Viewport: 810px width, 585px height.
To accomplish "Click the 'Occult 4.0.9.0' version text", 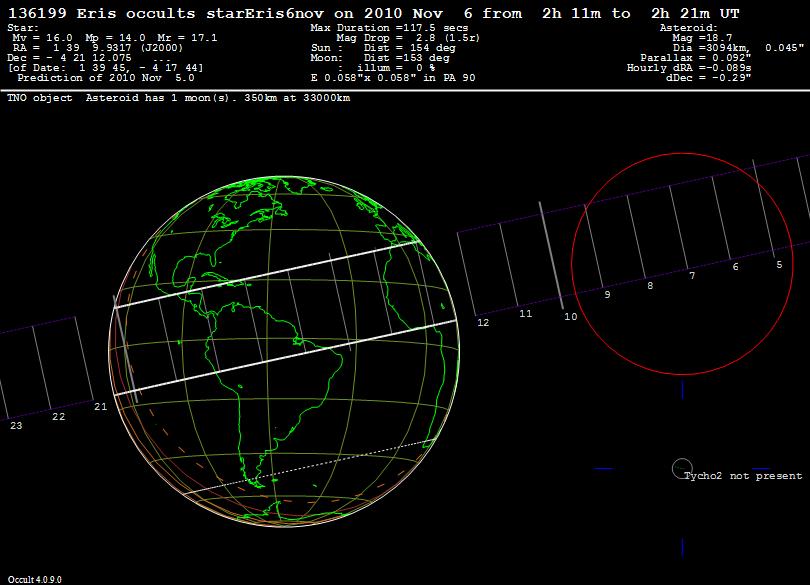I will 35,579.
